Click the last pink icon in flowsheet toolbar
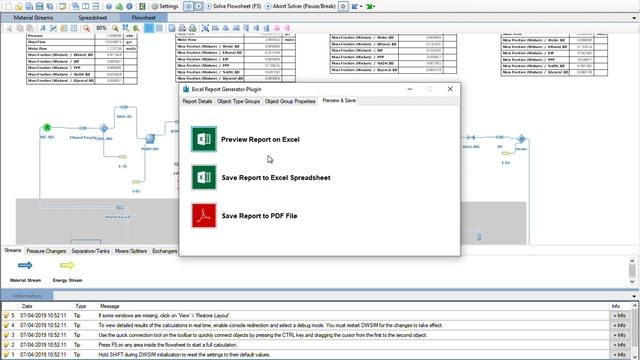The width and height of the screenshot is (640, 360). [287, 28]
